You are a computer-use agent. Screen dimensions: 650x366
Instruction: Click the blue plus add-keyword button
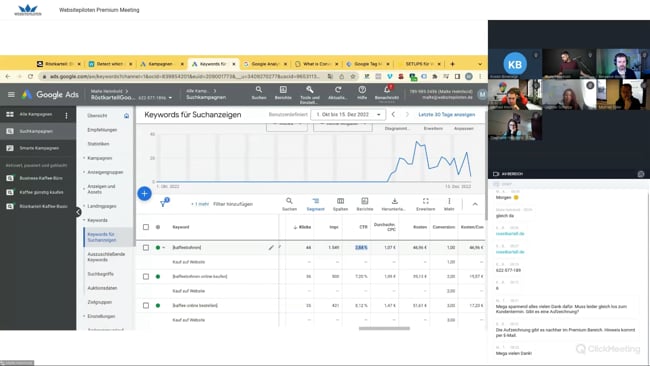click(144, 194)
